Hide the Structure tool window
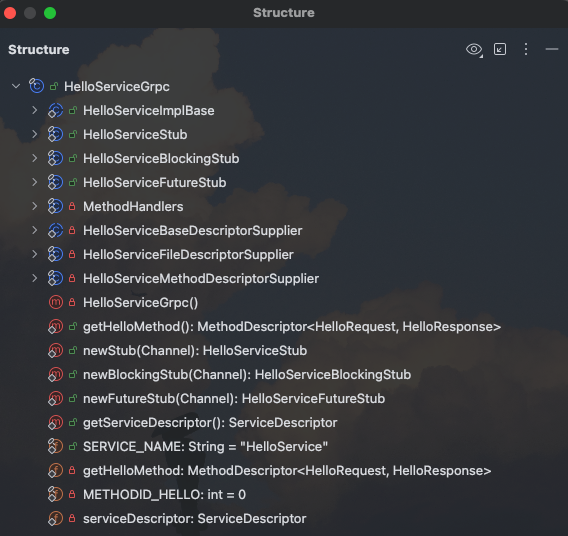568x536 pixels. pos(552,49)
